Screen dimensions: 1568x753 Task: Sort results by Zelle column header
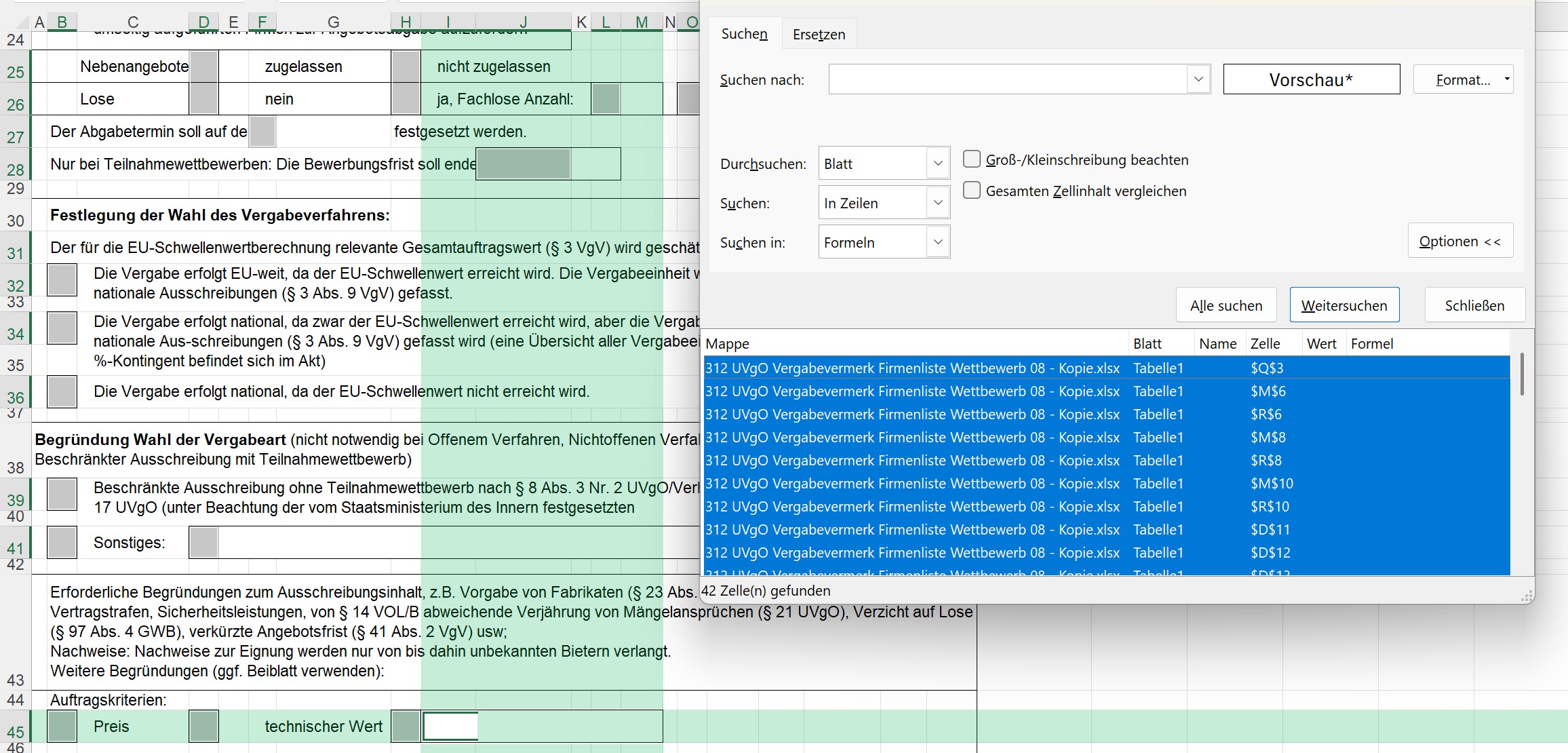pos(1265,343)
